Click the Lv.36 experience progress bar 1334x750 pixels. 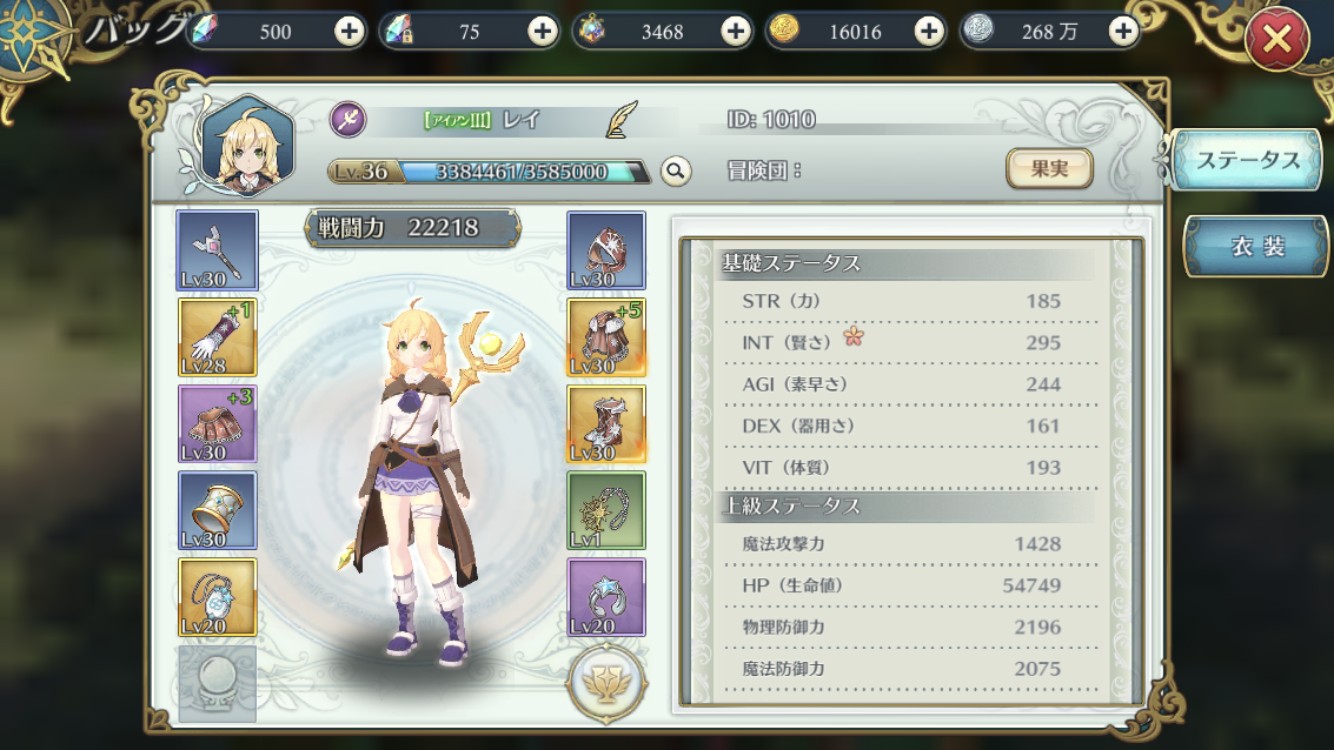point(490,172)
